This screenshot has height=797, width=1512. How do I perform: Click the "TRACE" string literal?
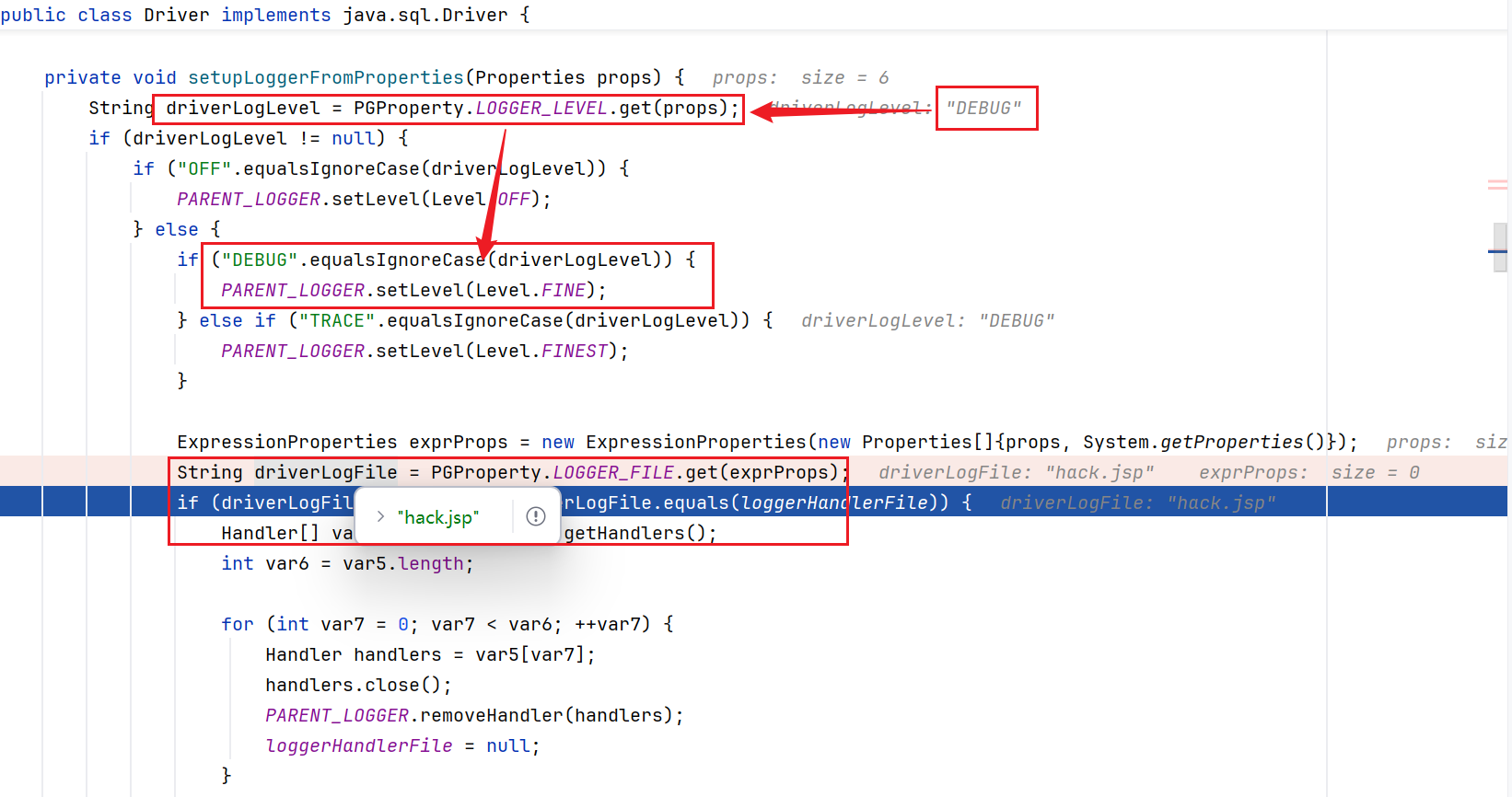(x=337, y=320)
